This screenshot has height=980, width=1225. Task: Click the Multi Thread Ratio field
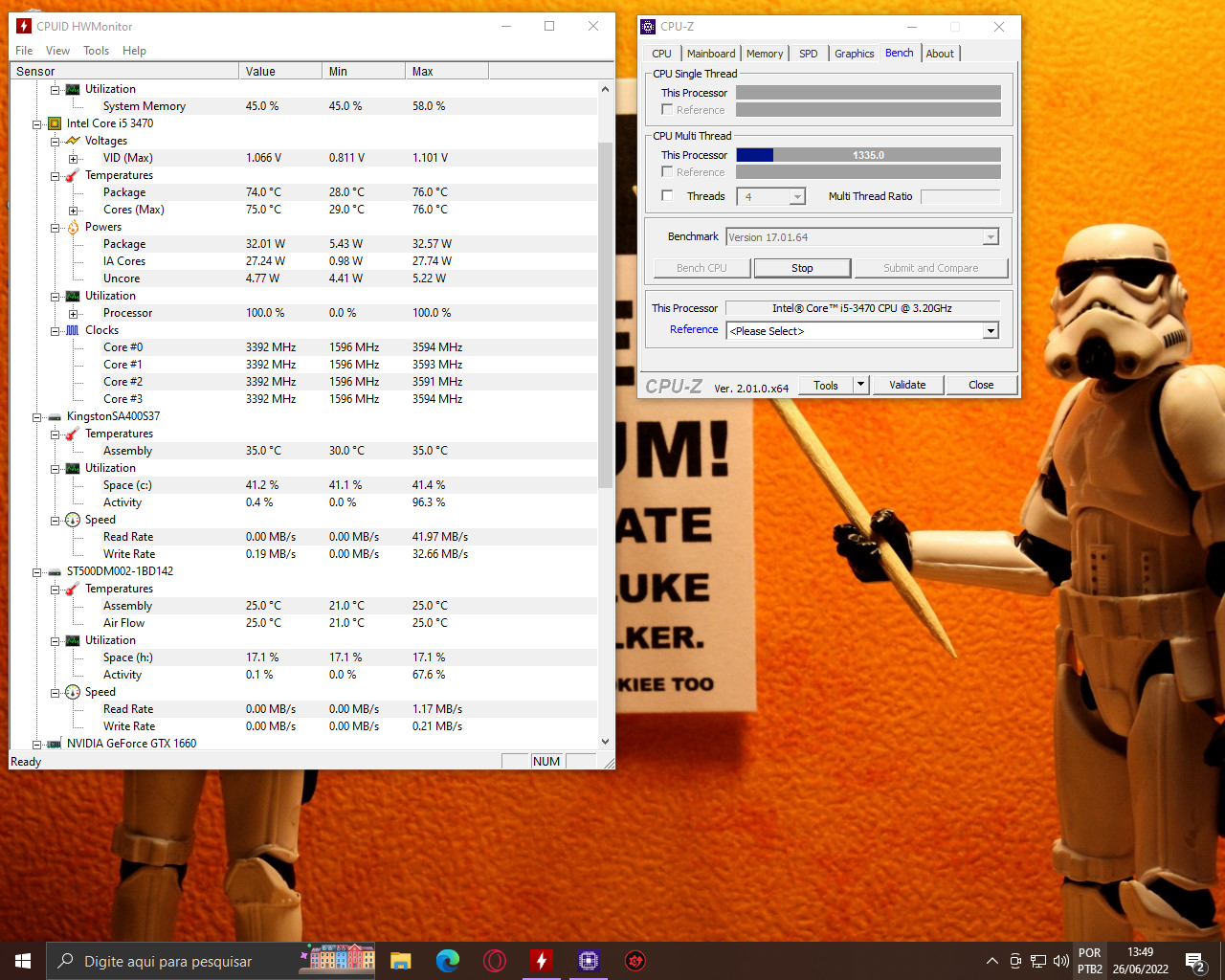pyautogui.click(x=960, y=196)
